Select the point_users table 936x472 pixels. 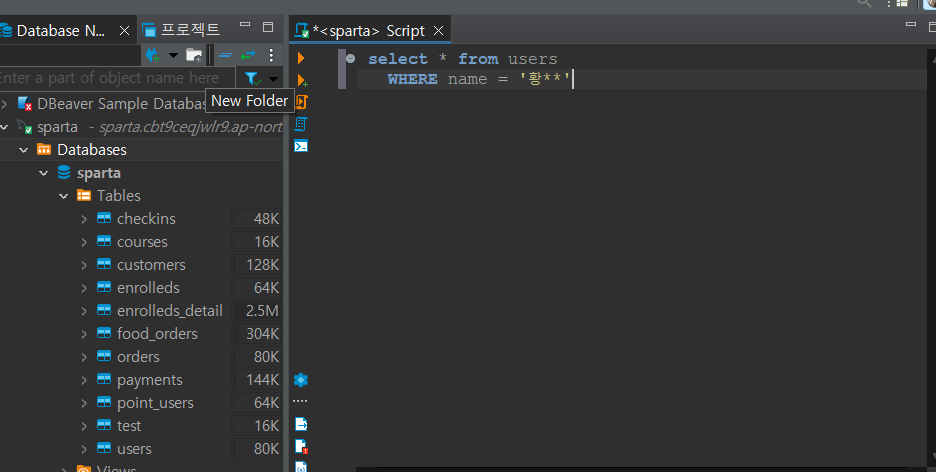click(155, 403)
